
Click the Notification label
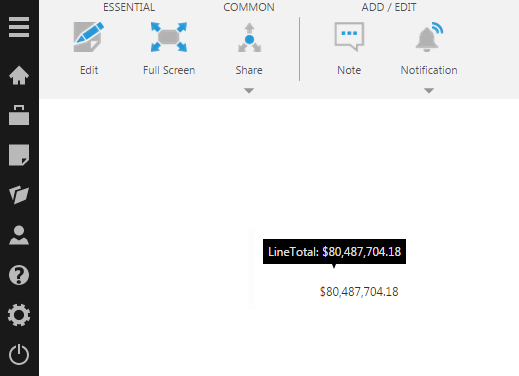(429, 70)
